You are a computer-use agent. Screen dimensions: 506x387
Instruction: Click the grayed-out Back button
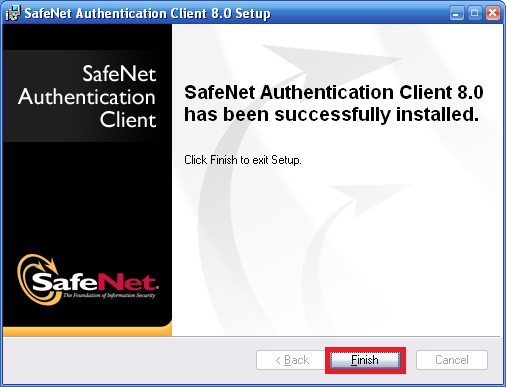tap(292, 360)
